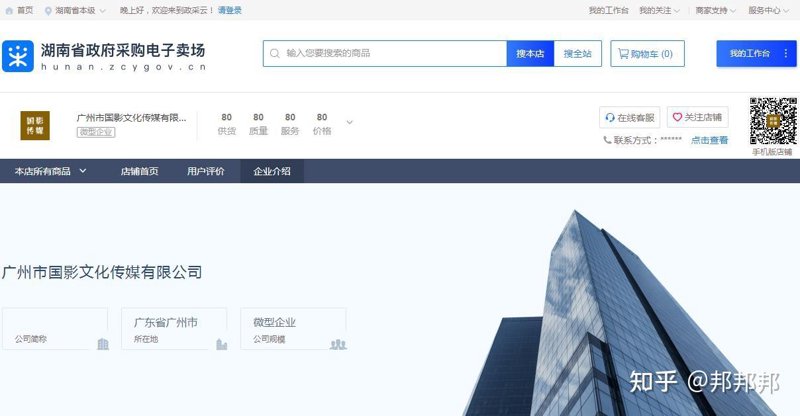Expand the 本店所有商品 dropdown
This screenshot has height=416, width=800.
point(51,171)
